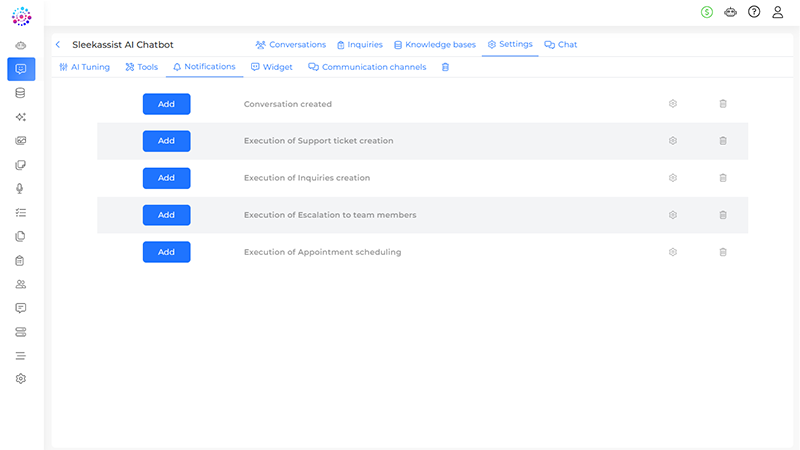Switch to the AI Tuning tab
This screenshot has height=450, width=800.
(x=84, y=67)
